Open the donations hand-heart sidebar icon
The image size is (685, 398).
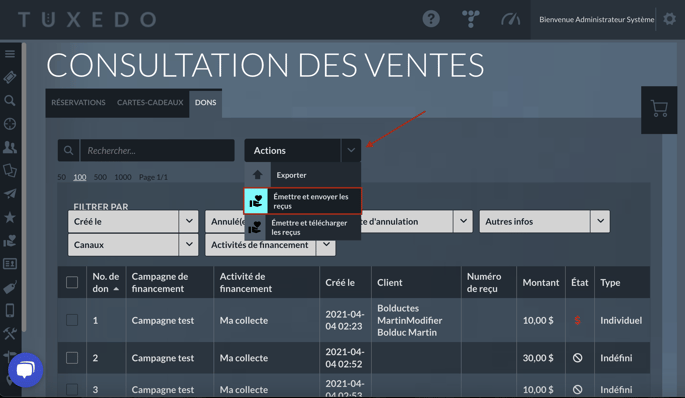click(10, 240)
